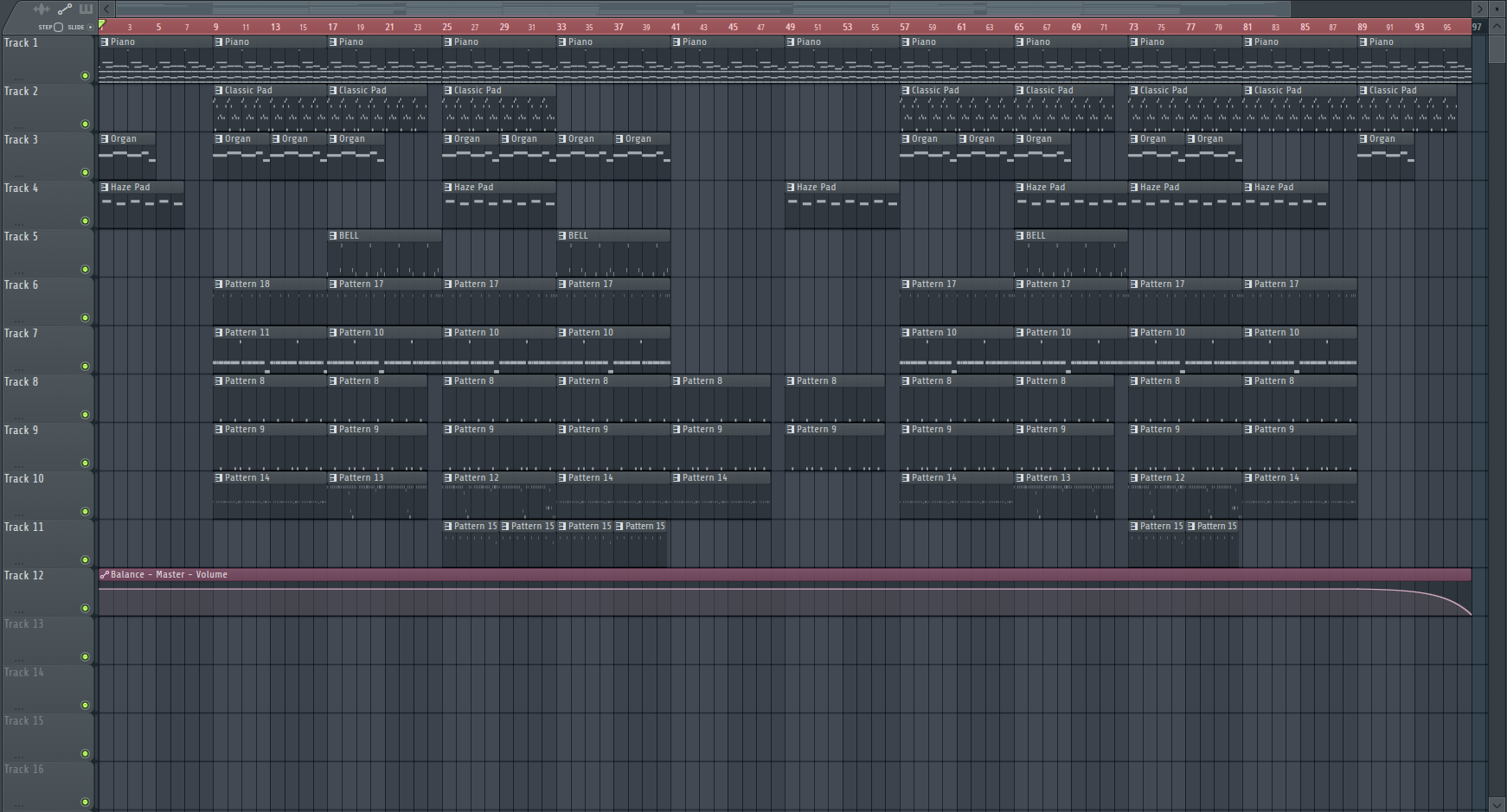The height and width of the screenshot is (812, 1507).
Task: Toggle the STEP editing mode box
Action: [58, 27]
